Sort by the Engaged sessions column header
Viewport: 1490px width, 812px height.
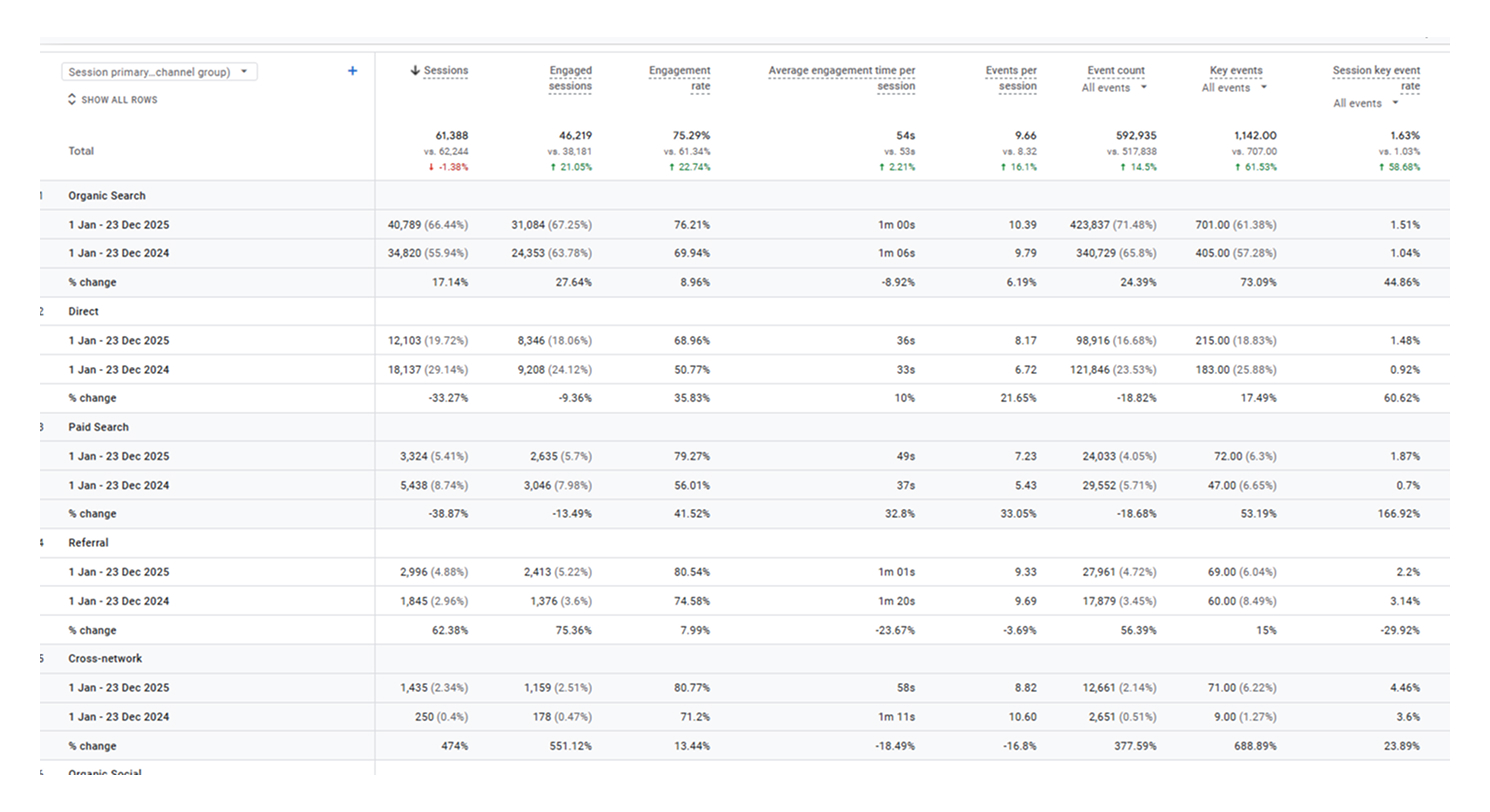click(570, 78)
